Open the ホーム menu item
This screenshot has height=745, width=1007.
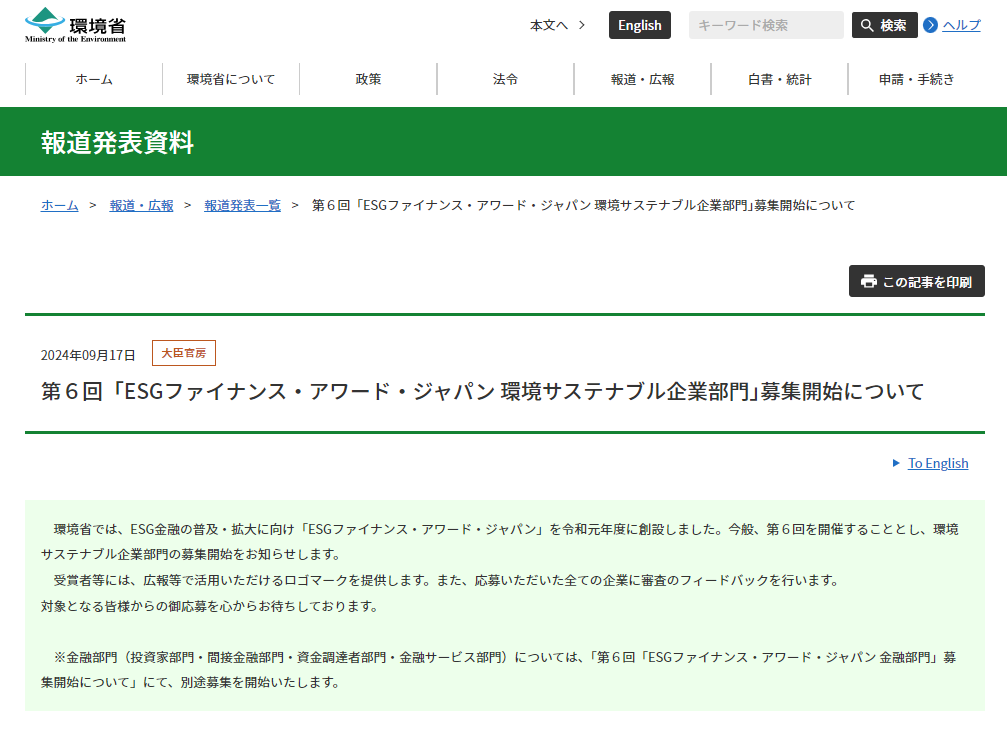(x=92, y=79)
